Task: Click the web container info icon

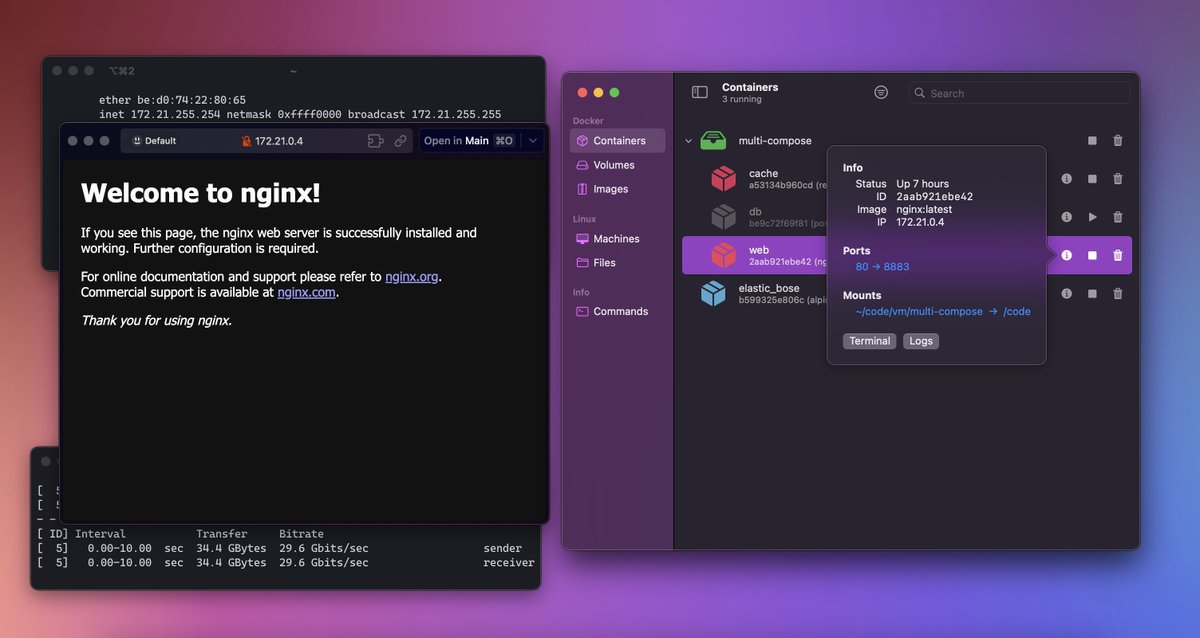Action: tap(1066, 255)
